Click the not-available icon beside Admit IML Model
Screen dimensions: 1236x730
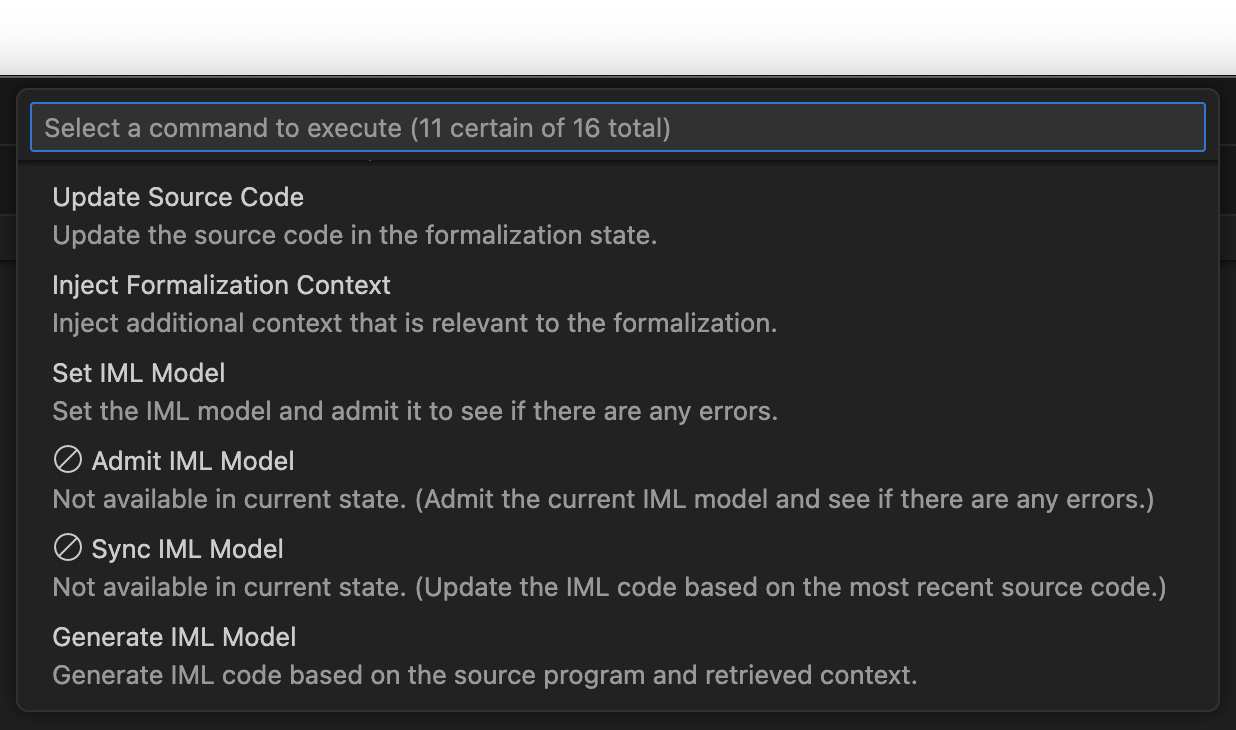pyautogui.click(x=66, y=462)
